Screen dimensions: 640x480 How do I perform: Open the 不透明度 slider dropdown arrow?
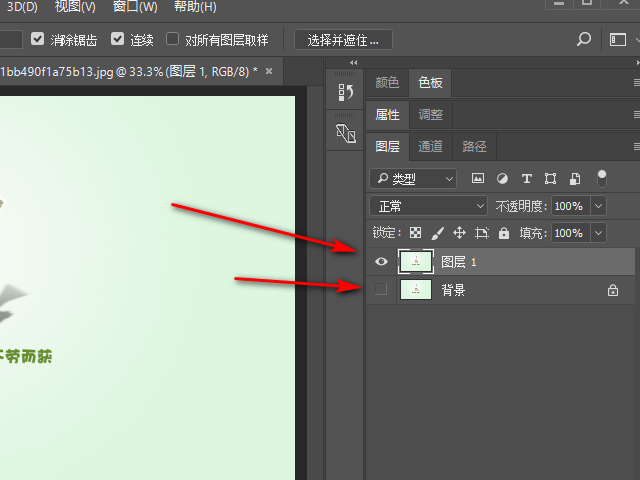(x=598, y=206)
